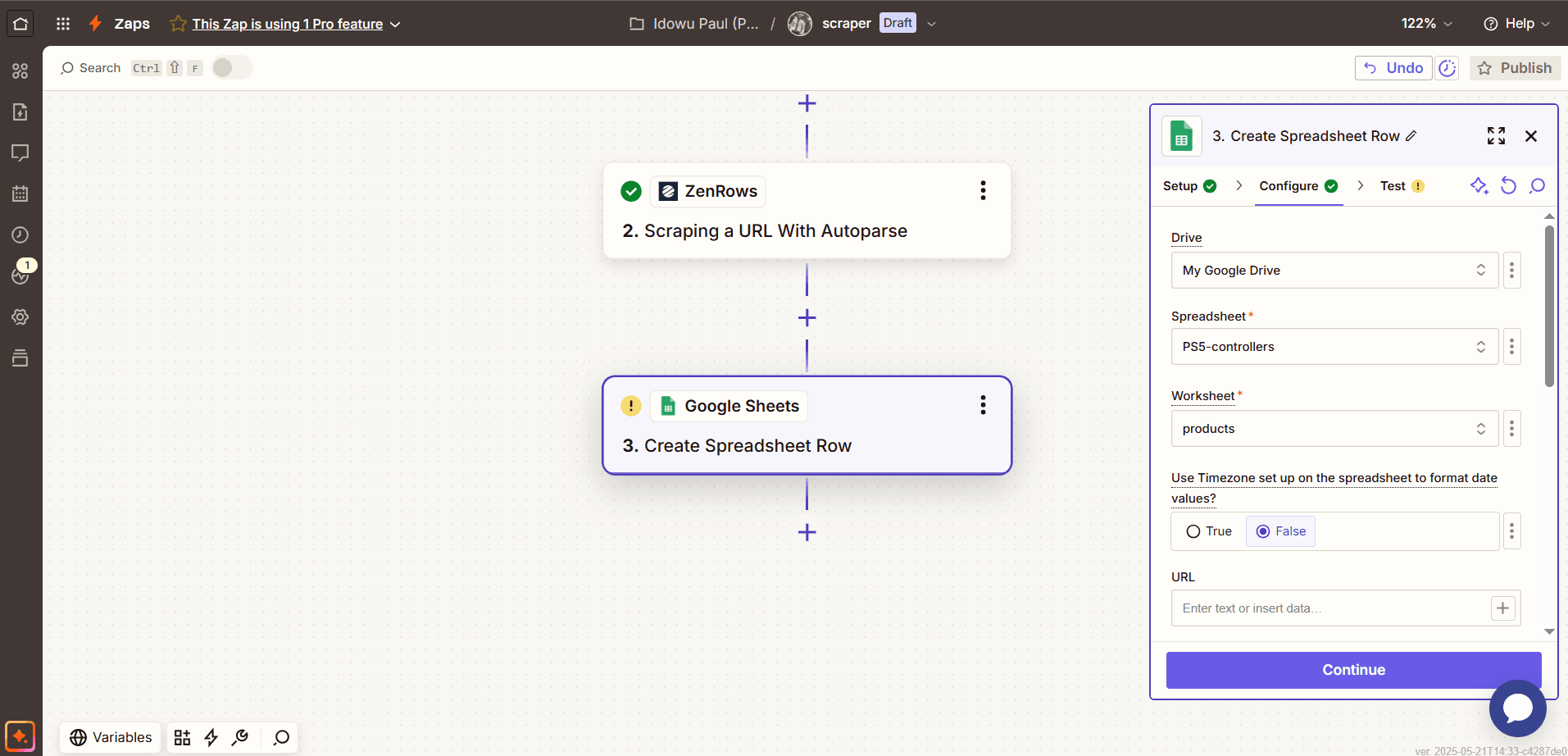Image resolution: width=1568 pixels, height=756 pixels.
Task: Toggle the switch next to Search
Action: pos(232,68)
